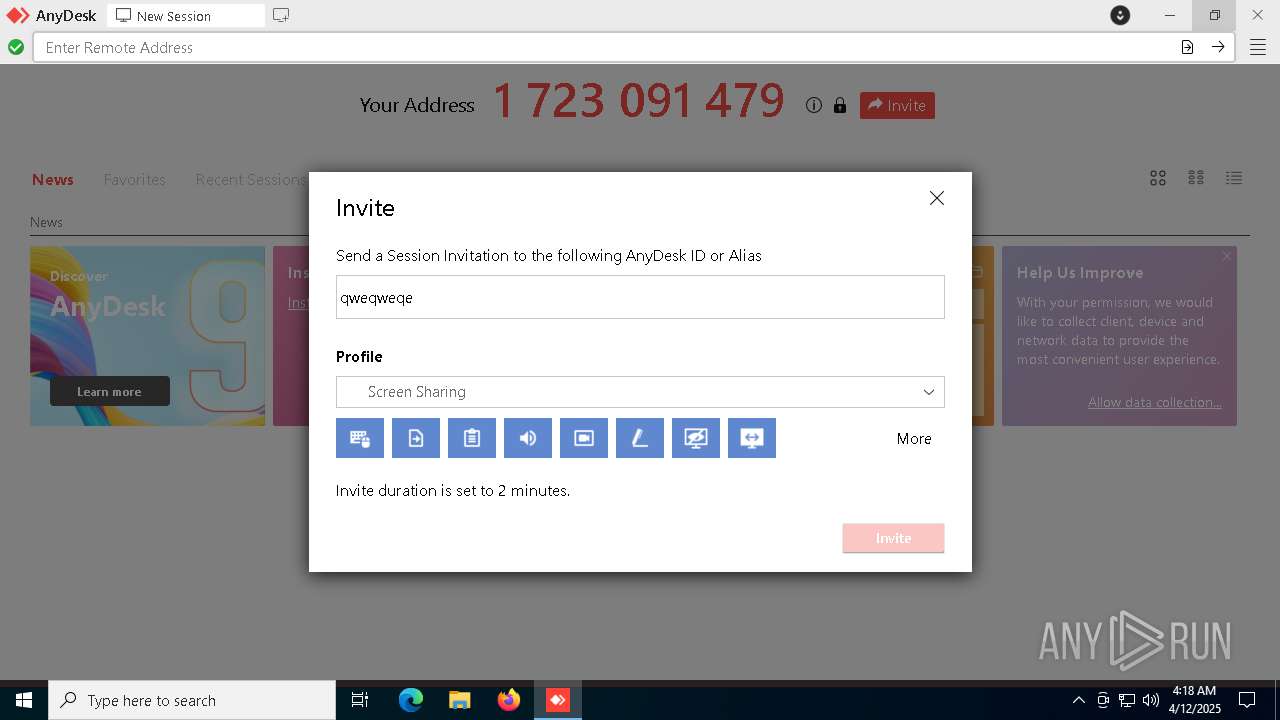Click the red Invite button beside address

pyautogui.click(x=897, y=105)
